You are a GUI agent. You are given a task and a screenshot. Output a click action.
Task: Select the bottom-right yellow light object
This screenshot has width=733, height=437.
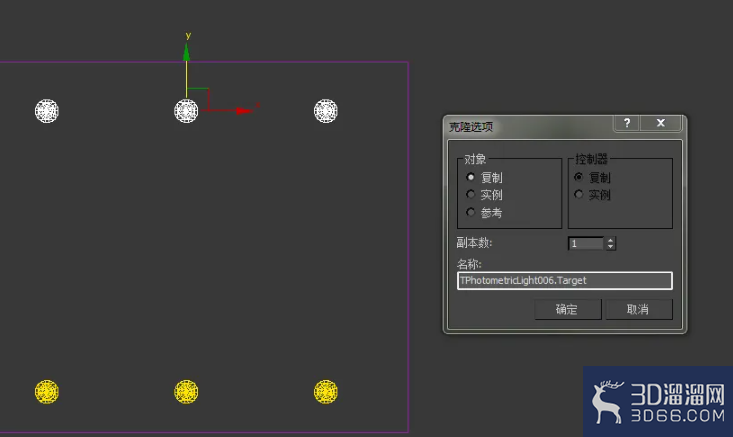pos(326,392)
